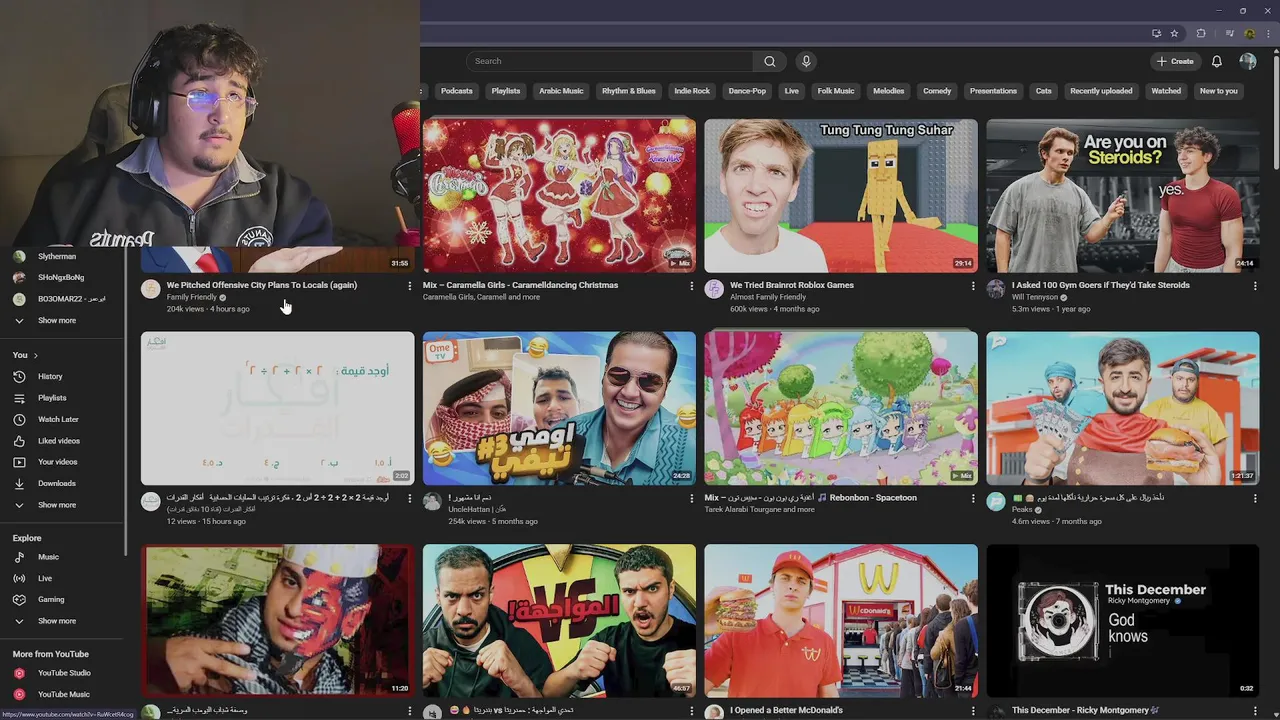
Task: Open We Tried Brainrot Roblox Games title
Action: click(x=792, y=285)
